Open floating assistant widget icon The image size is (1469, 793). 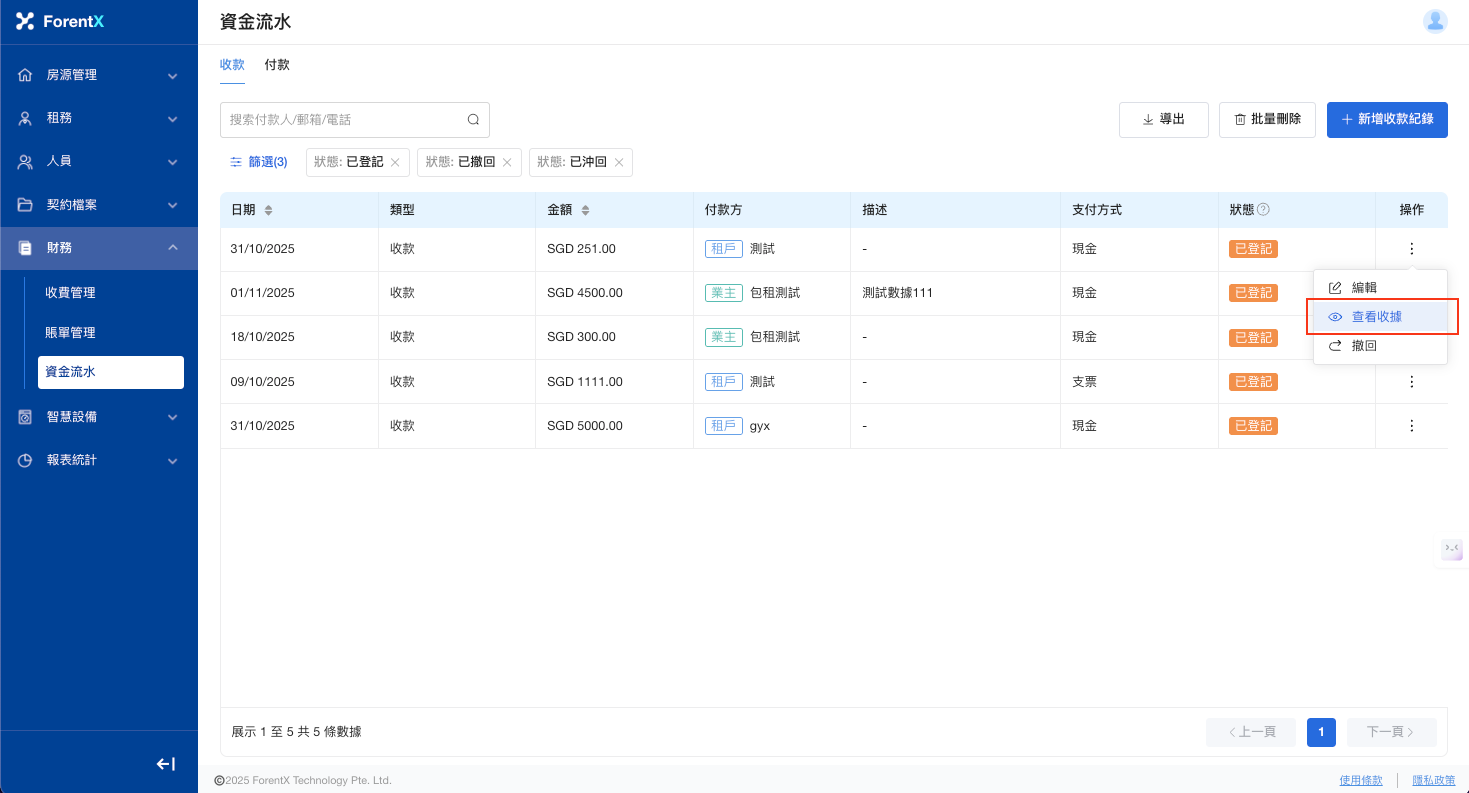[1451, 549]
